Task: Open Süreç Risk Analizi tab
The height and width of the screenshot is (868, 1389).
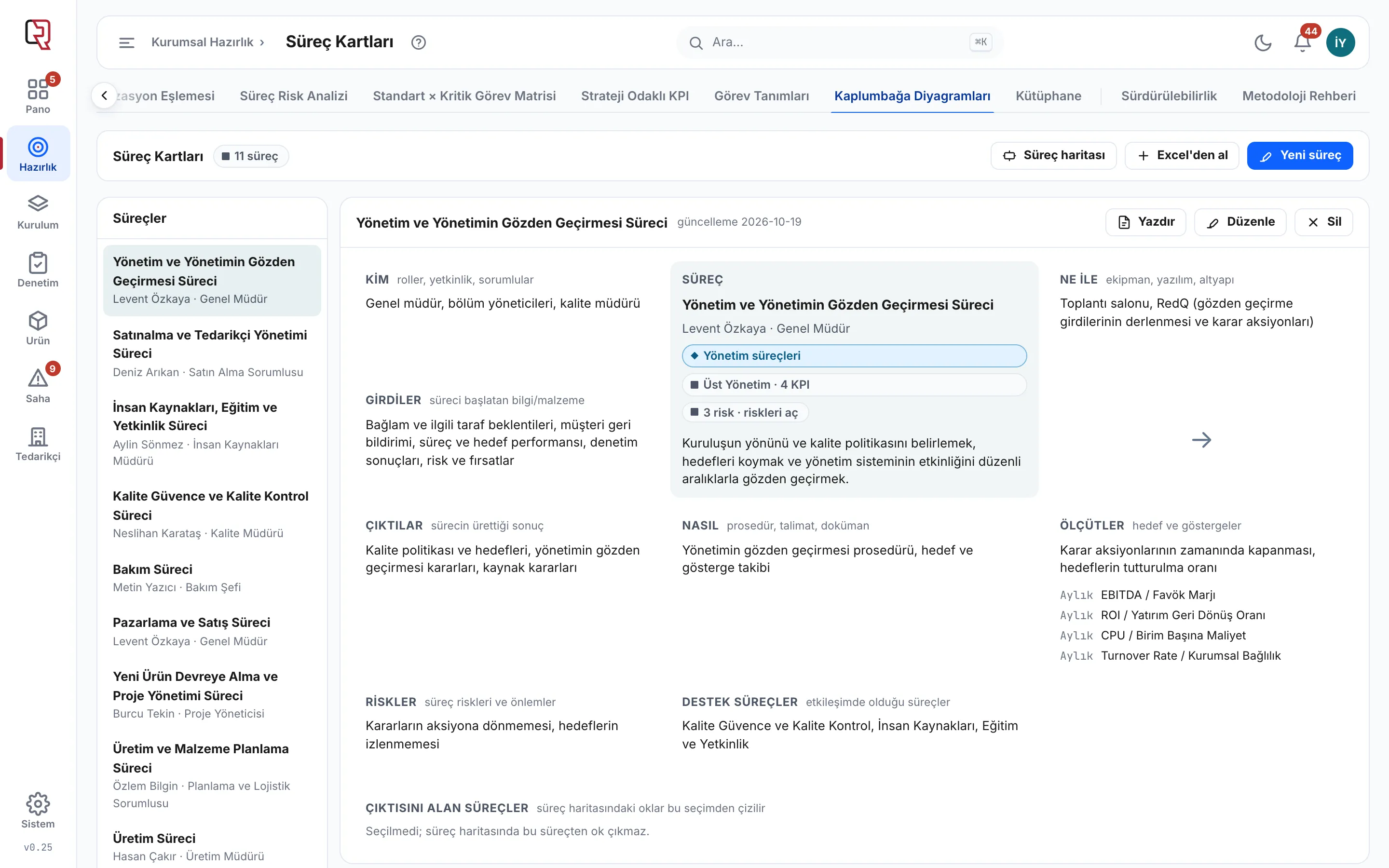Action: (x=293, y=96)
